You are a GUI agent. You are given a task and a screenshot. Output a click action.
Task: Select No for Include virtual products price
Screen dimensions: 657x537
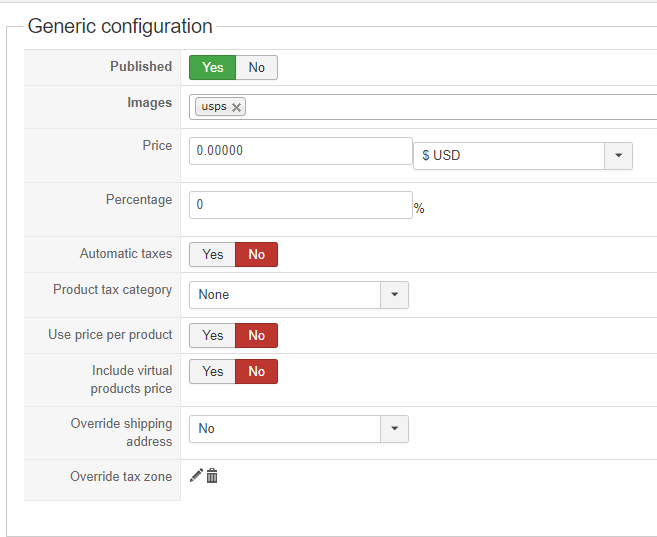click(x=257, y=371)
